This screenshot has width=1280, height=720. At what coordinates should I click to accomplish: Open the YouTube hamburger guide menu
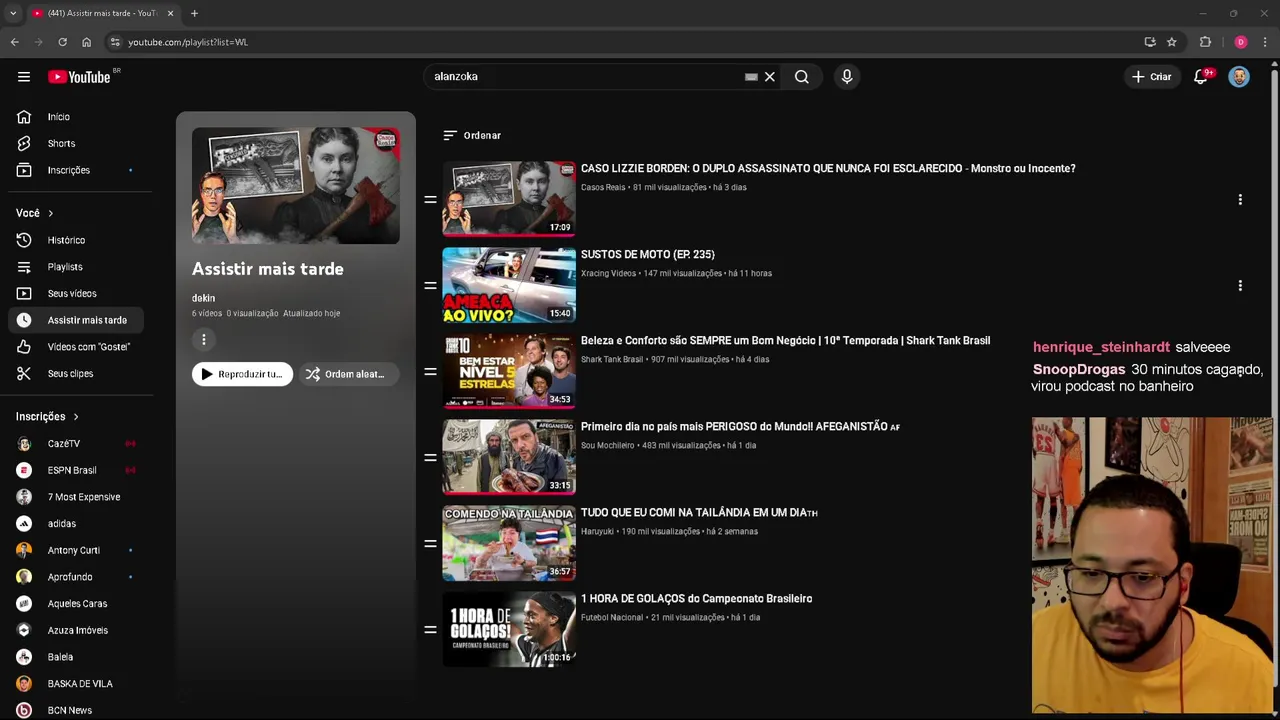(x=24, y=77)
